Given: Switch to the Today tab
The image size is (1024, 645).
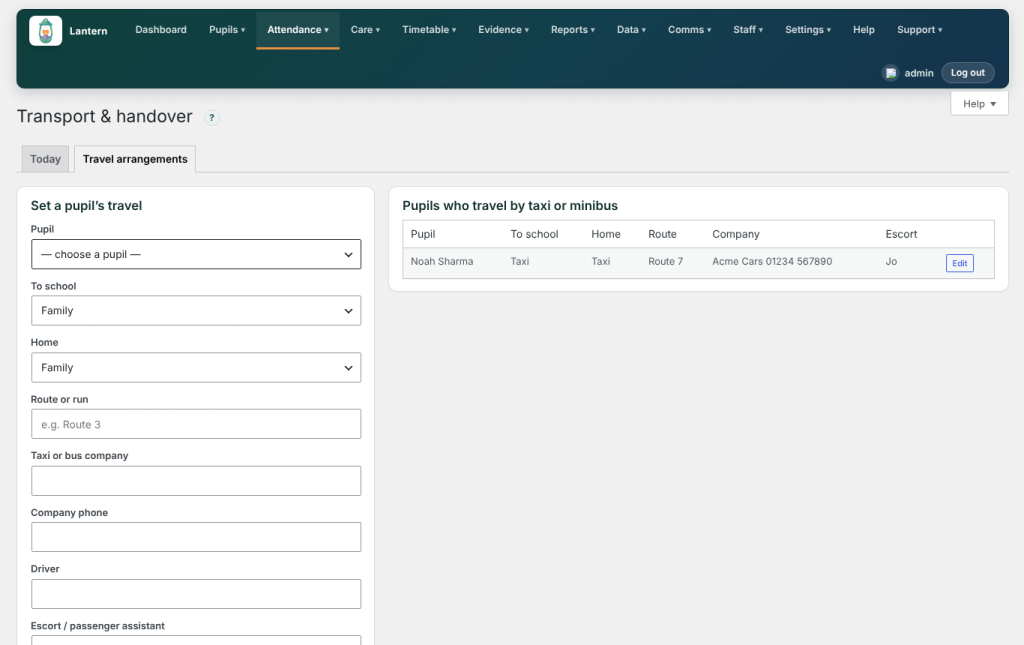Looking at the screenshot, I should [x=45, y=159].
